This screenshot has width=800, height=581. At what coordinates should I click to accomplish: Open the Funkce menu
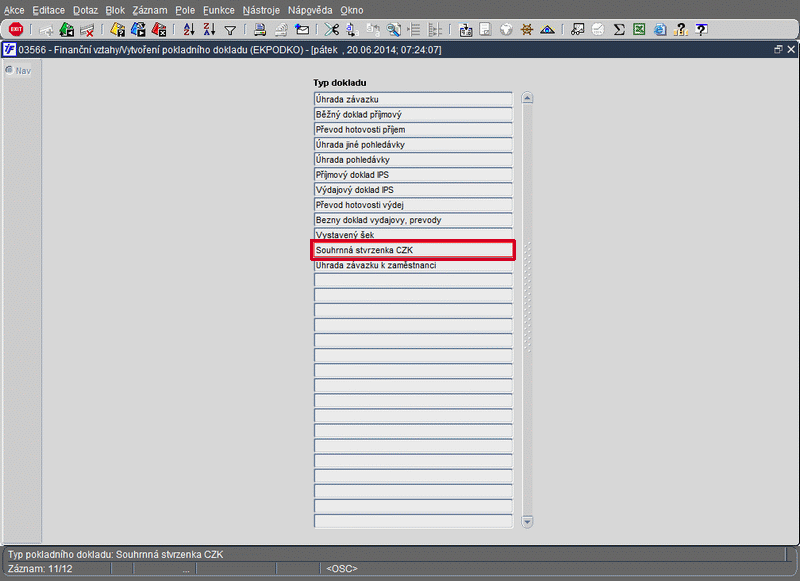click(x=218, y=10)
